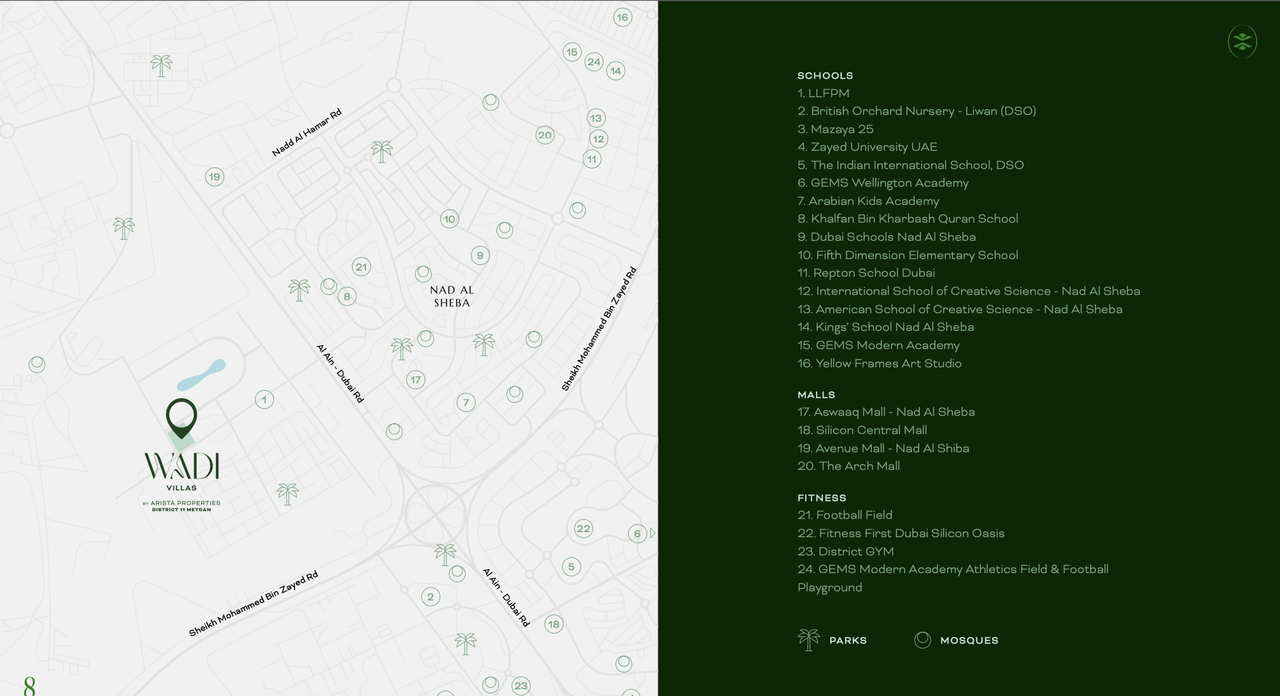
Task: Click map marker number 10
Action: (x=449, y=219)
